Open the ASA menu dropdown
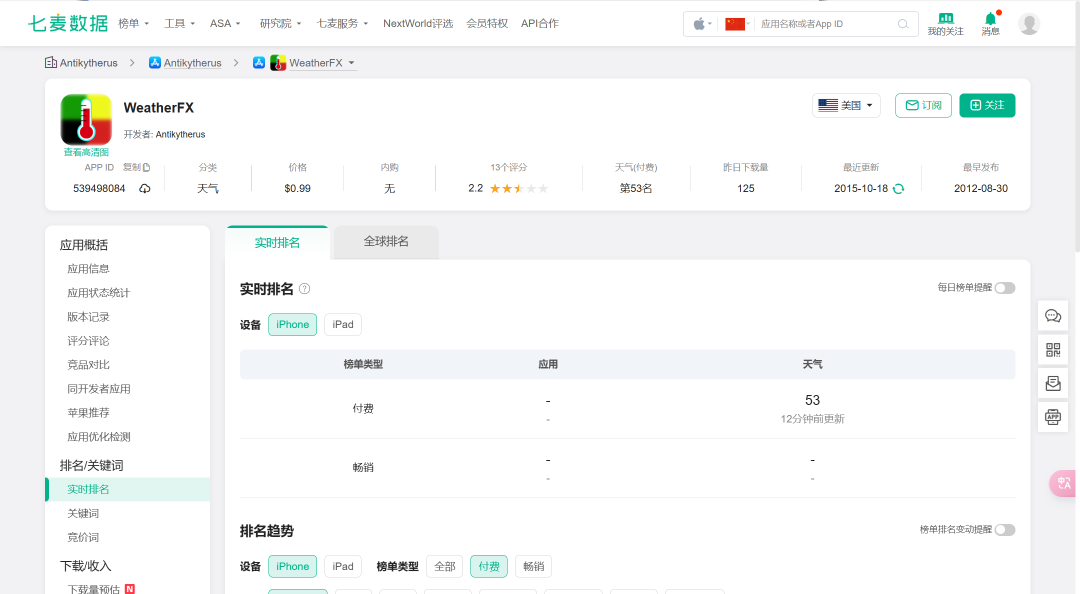The height and width of the screenshot is (594, 1080). [225, 23]
